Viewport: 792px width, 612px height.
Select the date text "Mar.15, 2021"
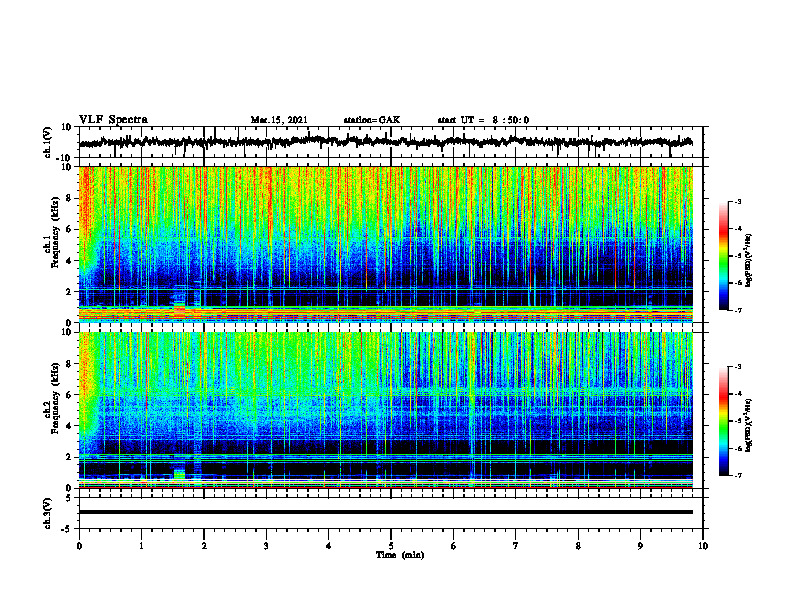(279, 120)
